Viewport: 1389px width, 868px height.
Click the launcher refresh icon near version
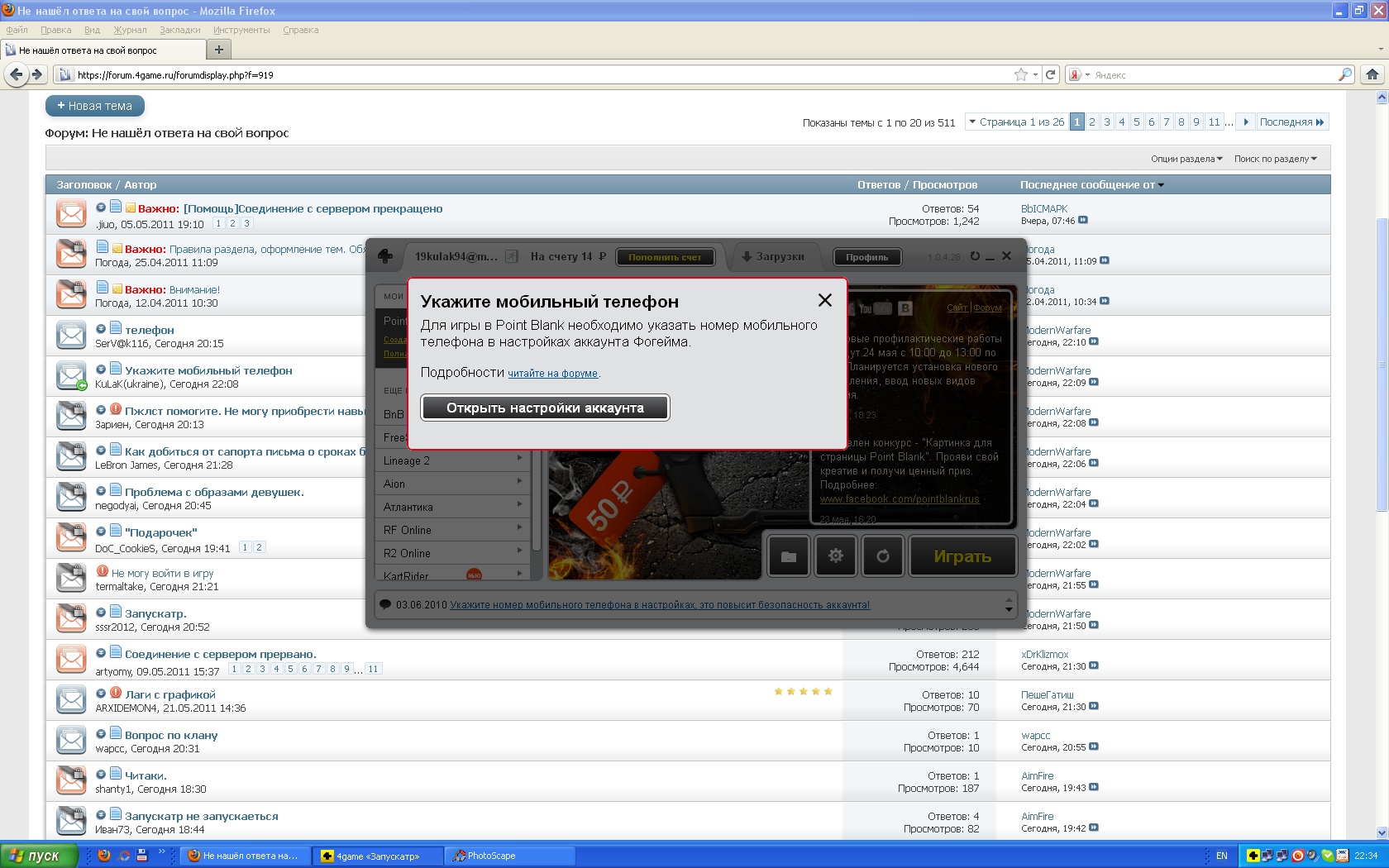tap(975, 256)
